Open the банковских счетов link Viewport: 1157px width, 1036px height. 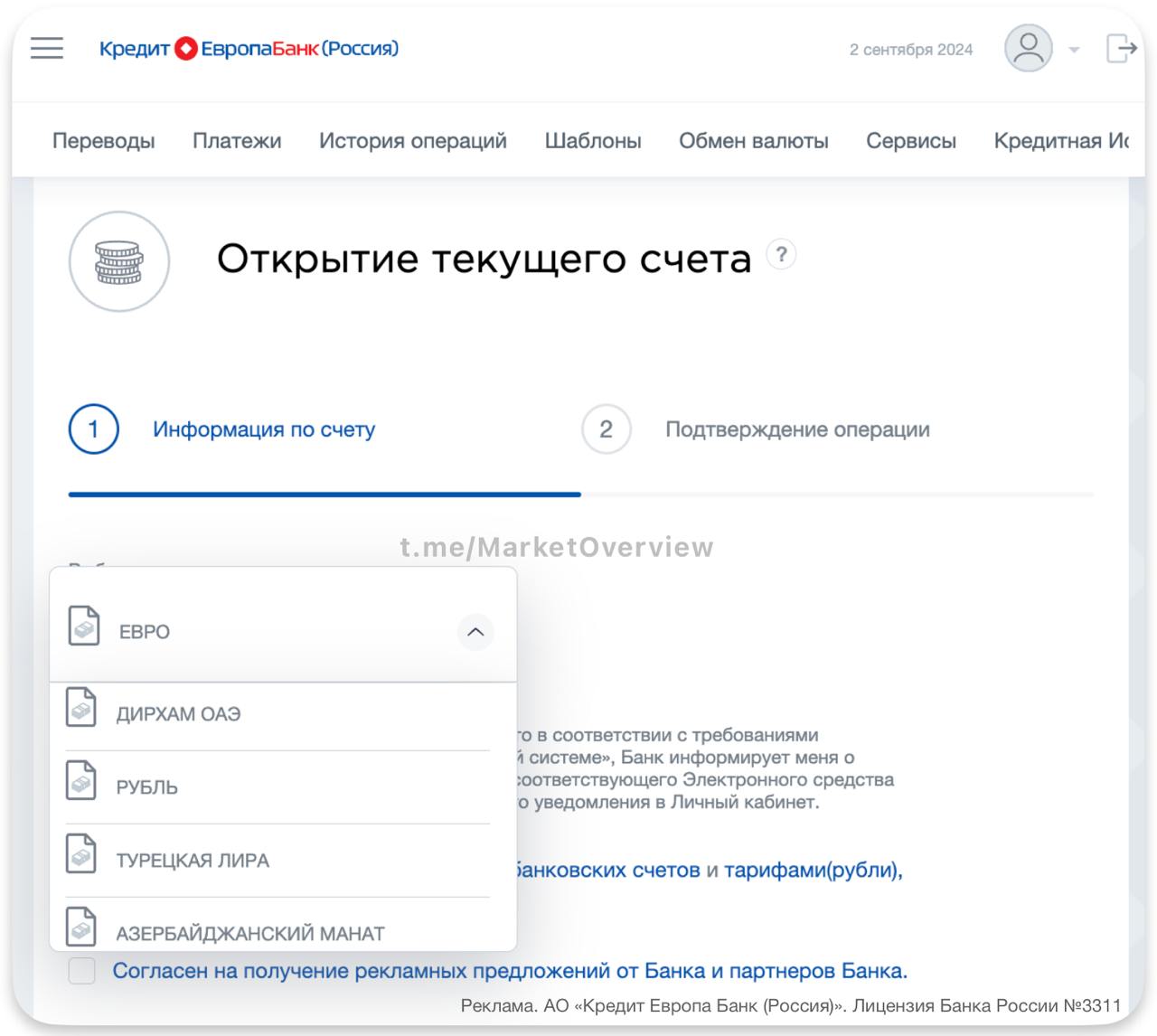(607, 871)
